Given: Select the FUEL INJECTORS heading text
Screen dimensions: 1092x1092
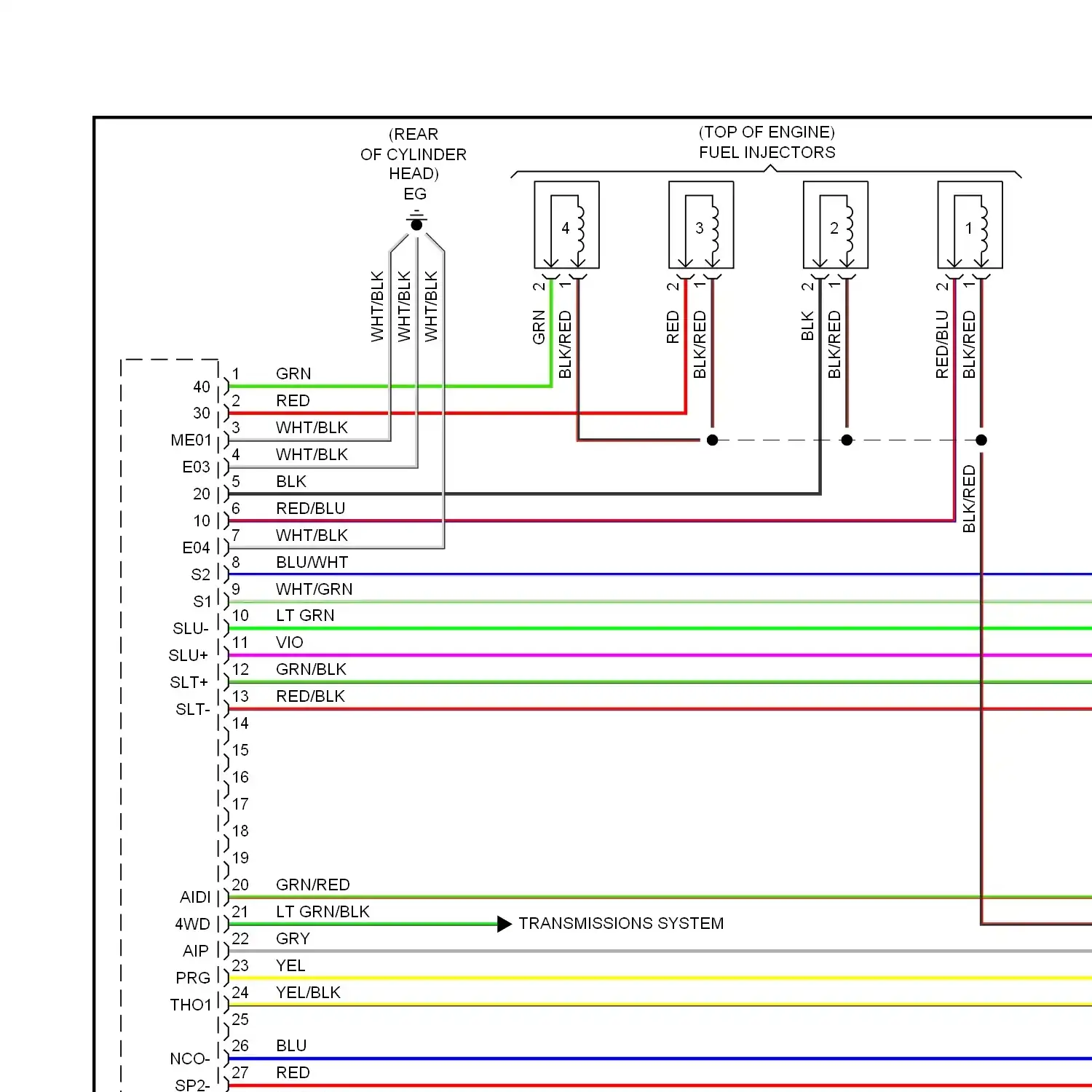Looking at the screenshot, I should point(767,152).
